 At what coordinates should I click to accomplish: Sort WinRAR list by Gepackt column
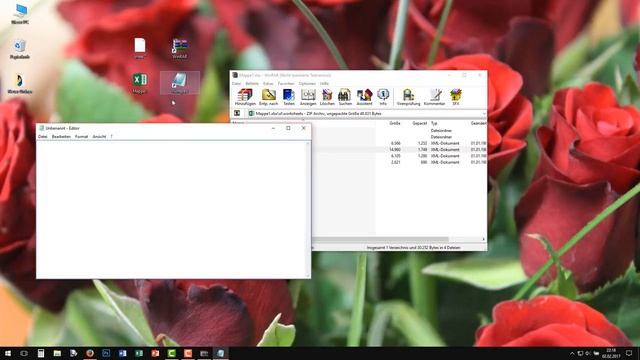click(x=419, y=123)
